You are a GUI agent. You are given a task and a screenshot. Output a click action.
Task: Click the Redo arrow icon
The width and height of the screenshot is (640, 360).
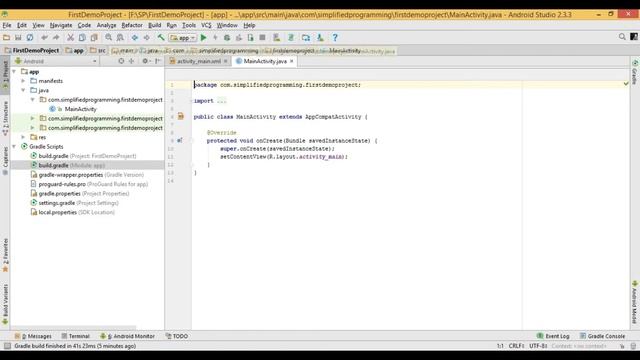(56, 38)
